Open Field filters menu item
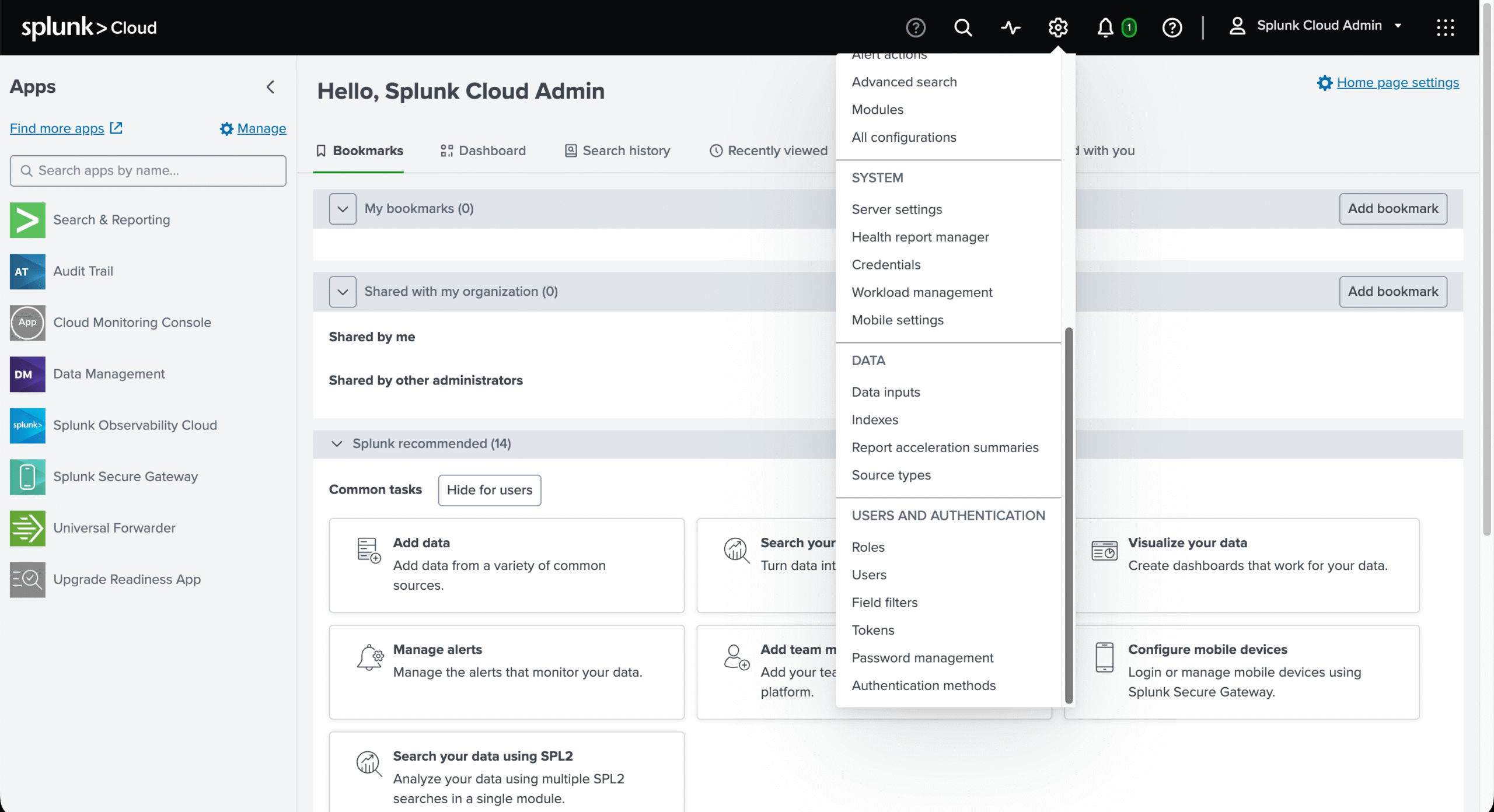 click(884, 603)
